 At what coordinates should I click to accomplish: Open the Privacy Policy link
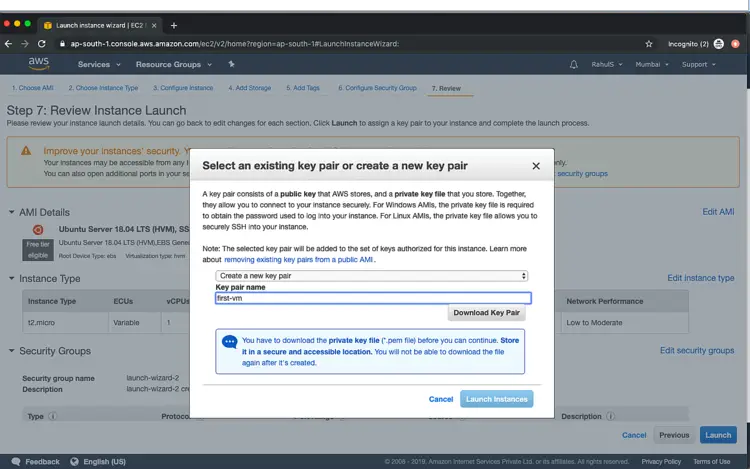pos(661,461)
